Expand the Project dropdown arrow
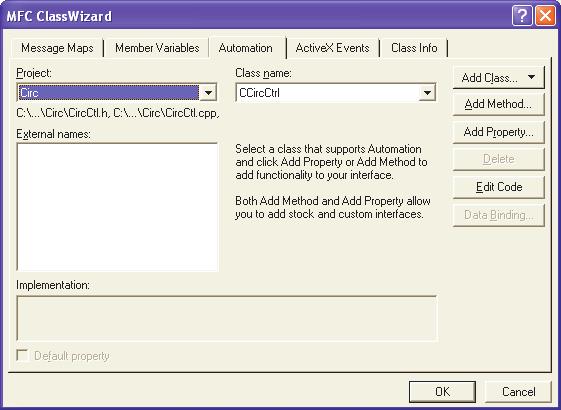Viewport: 561px width, 410px height. click(208, 93)
